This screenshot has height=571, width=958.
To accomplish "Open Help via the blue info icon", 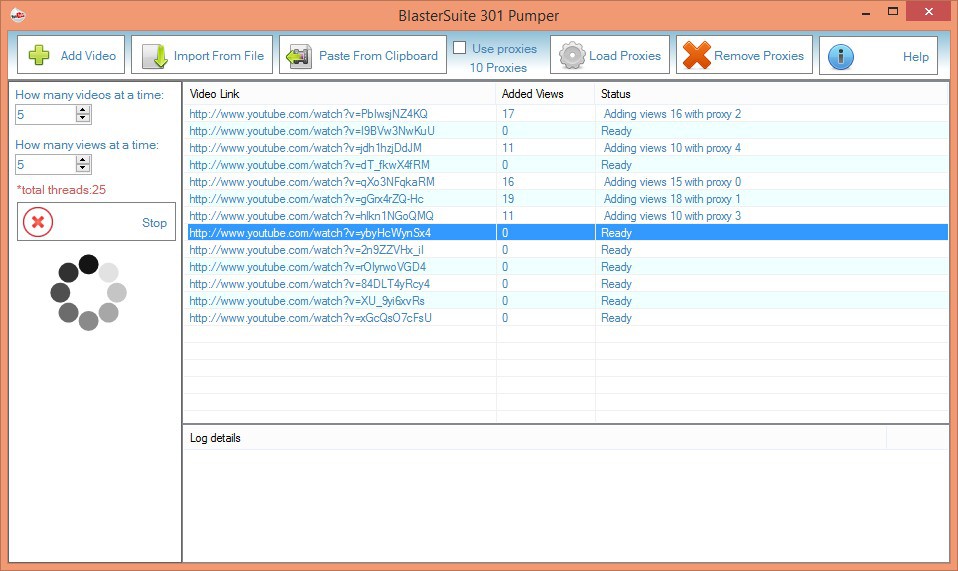I will point(841,56).
